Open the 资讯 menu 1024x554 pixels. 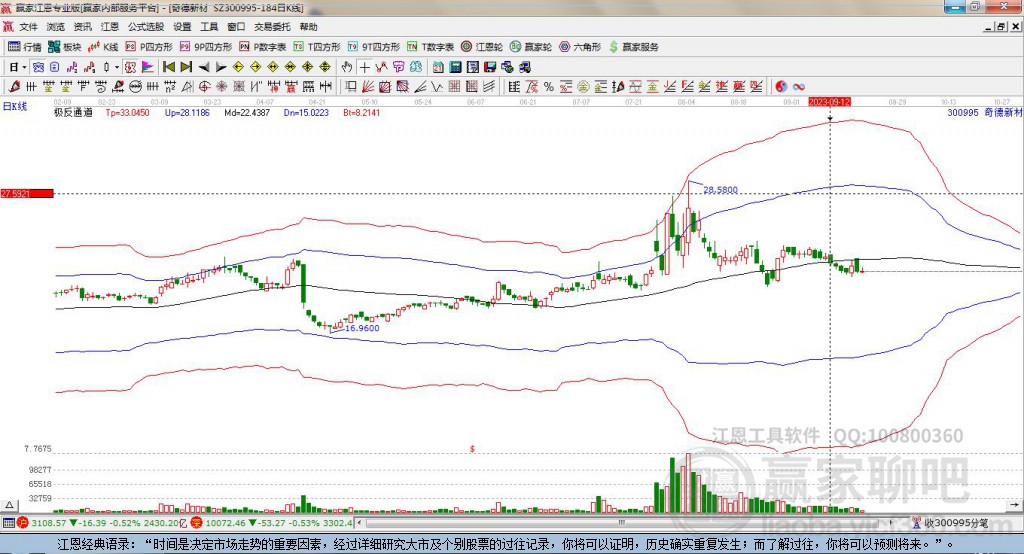82,27
